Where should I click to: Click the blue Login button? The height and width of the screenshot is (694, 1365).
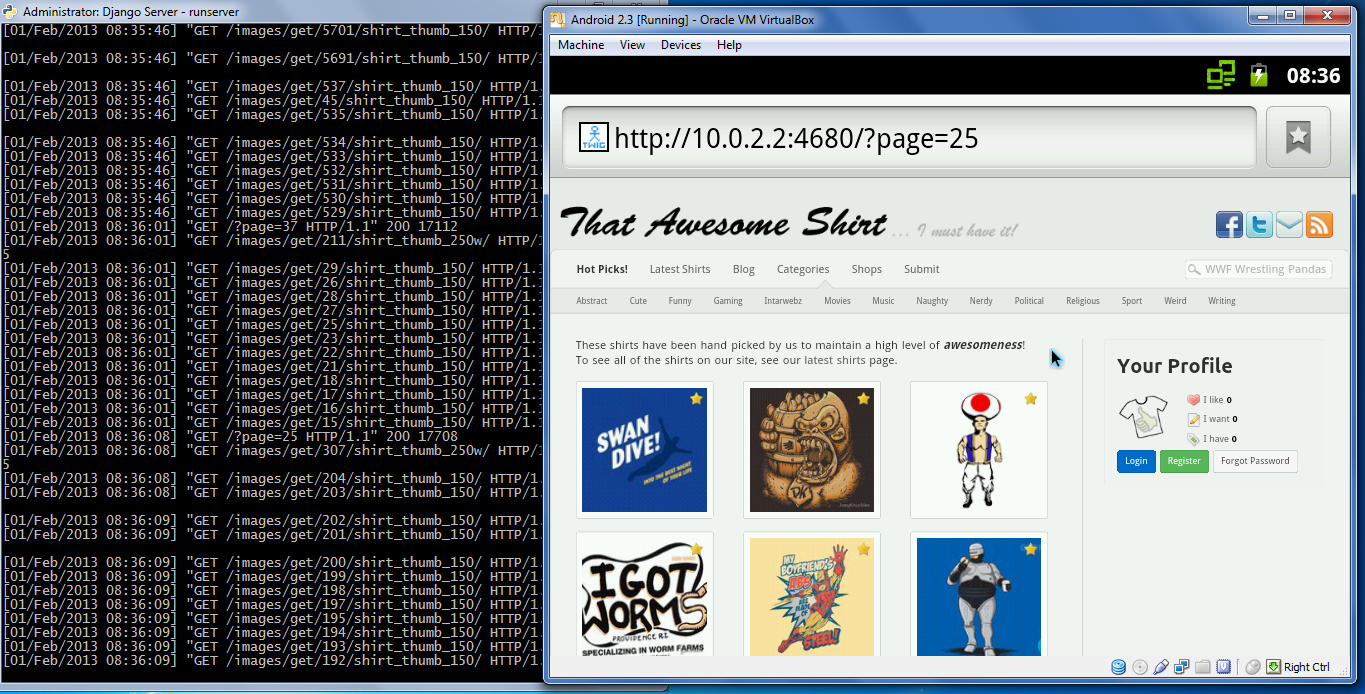(x=1136, y=461)
